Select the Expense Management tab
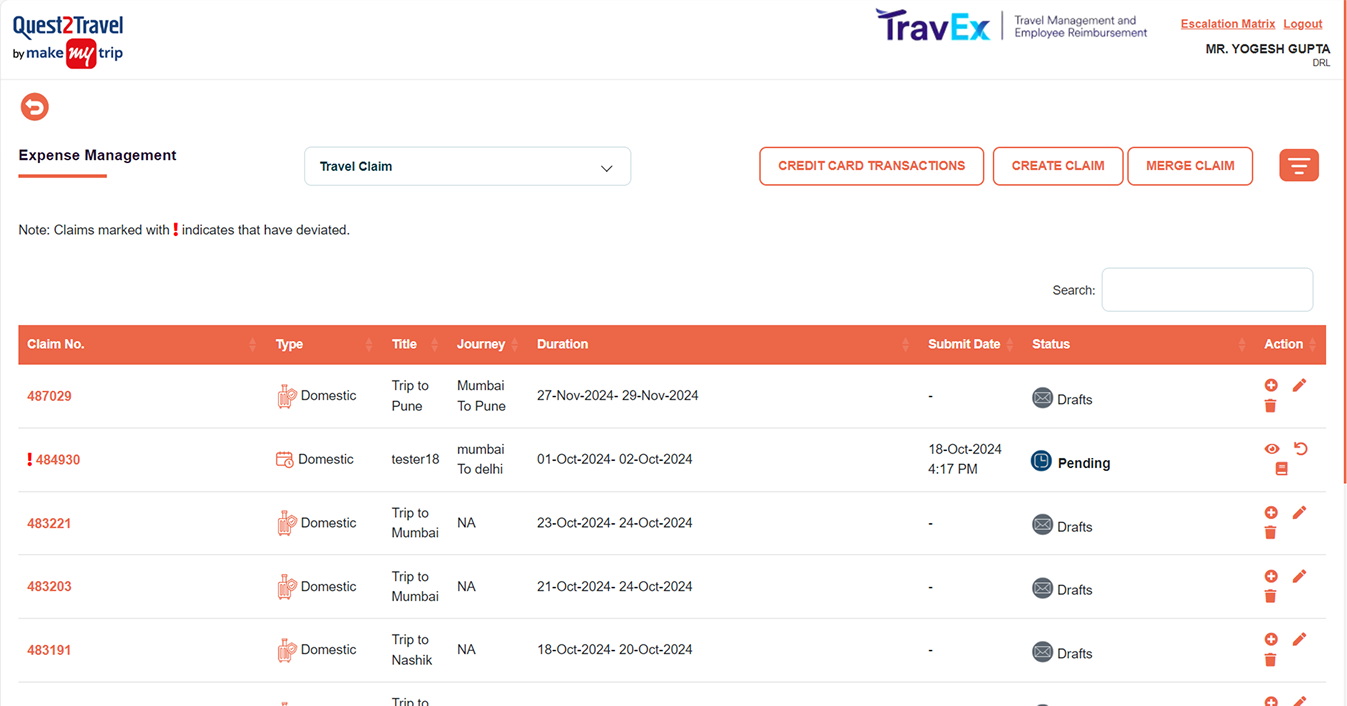Screen dimensions: 1347x706 point(97,156)
